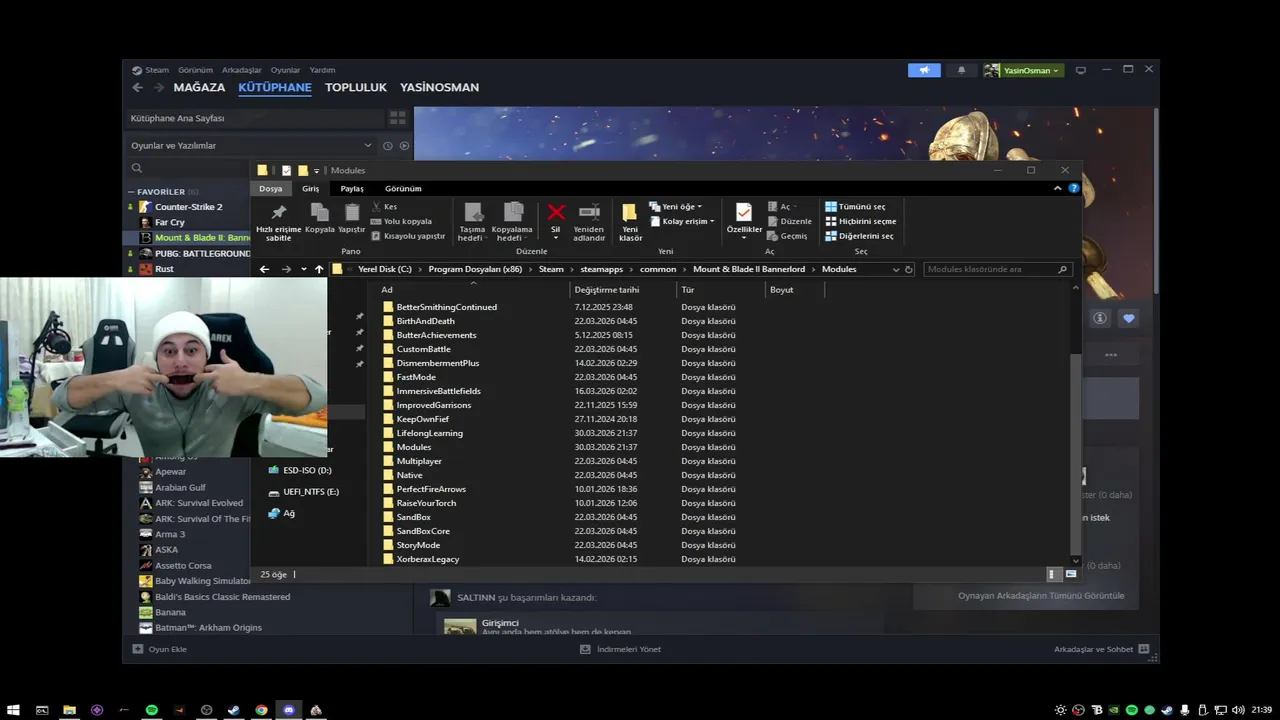Viewport: 1280px width, 720px height.
Task: Toggle recent-activity clock filter in Steam library
Action: (x=388, y=146)
